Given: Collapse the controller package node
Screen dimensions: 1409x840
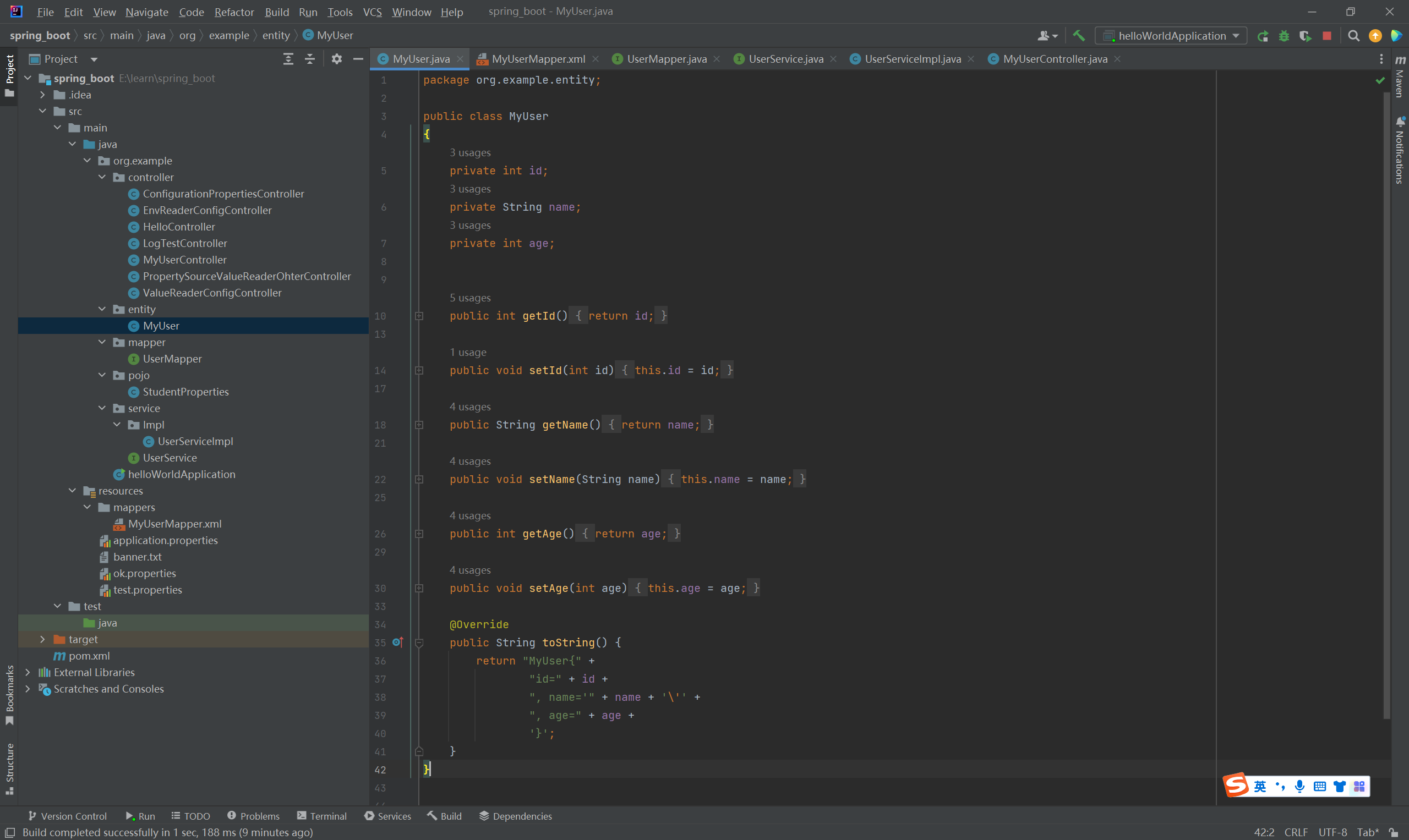Looking at the screenshot, I should [102, 177].
